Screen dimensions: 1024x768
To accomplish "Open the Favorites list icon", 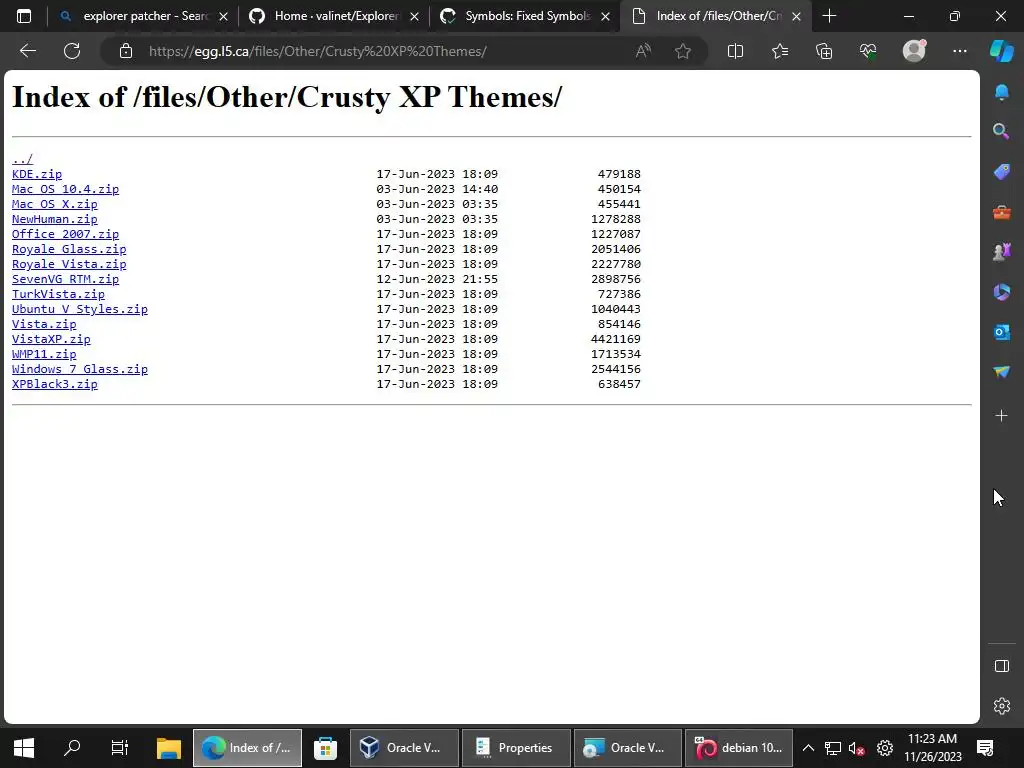I will tap(780, 51).
